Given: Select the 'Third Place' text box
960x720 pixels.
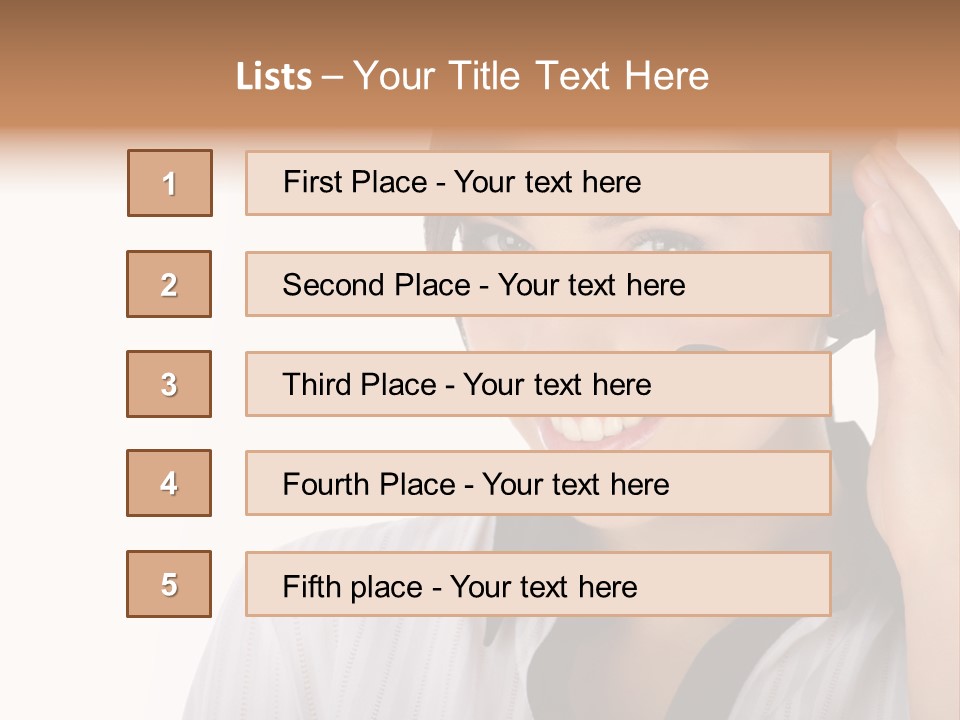Looking at the screenshot, I should pyautogui.click(x=538, y=384).
